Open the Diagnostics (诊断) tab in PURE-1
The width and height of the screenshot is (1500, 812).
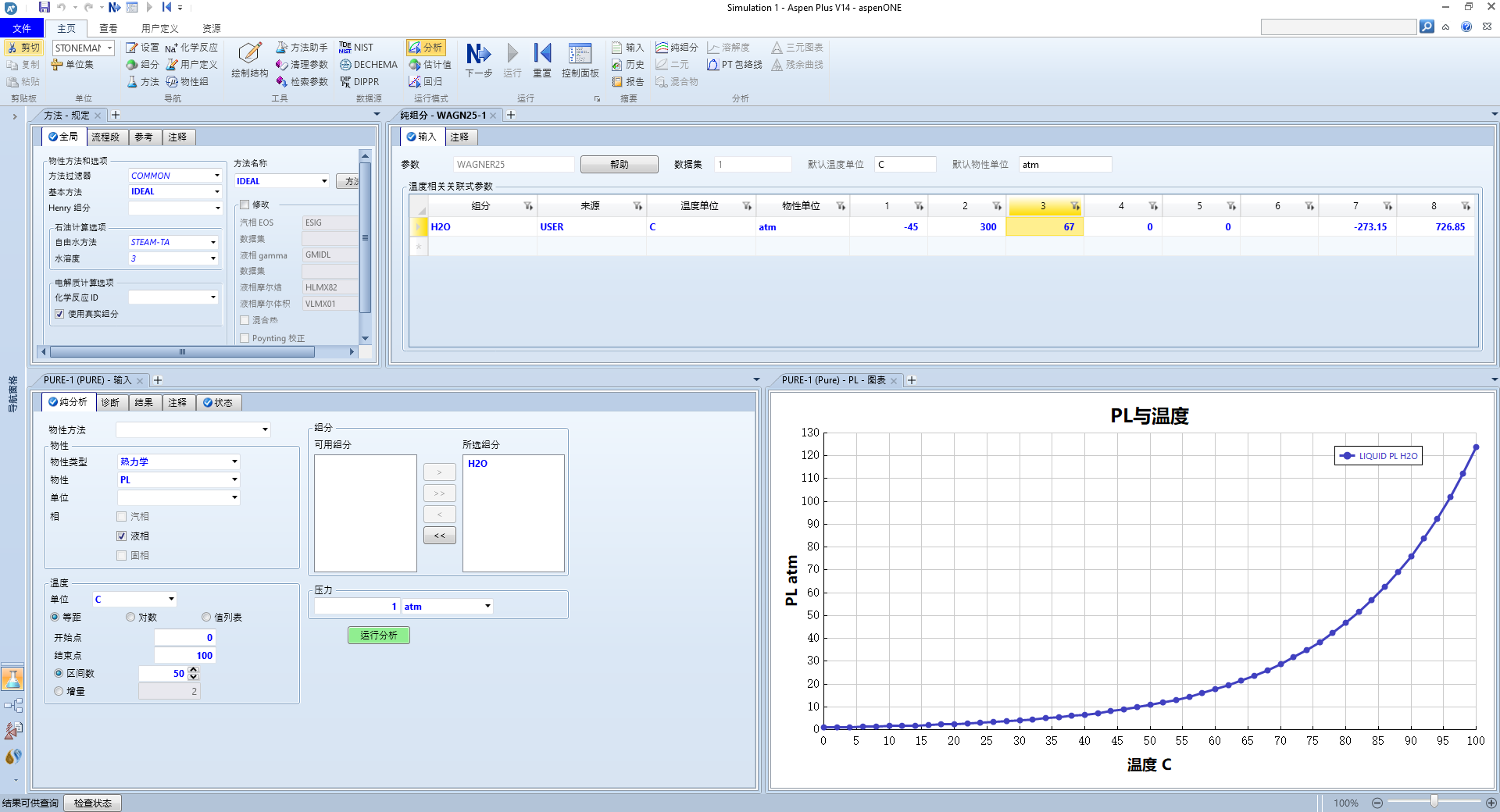[111, 403]
